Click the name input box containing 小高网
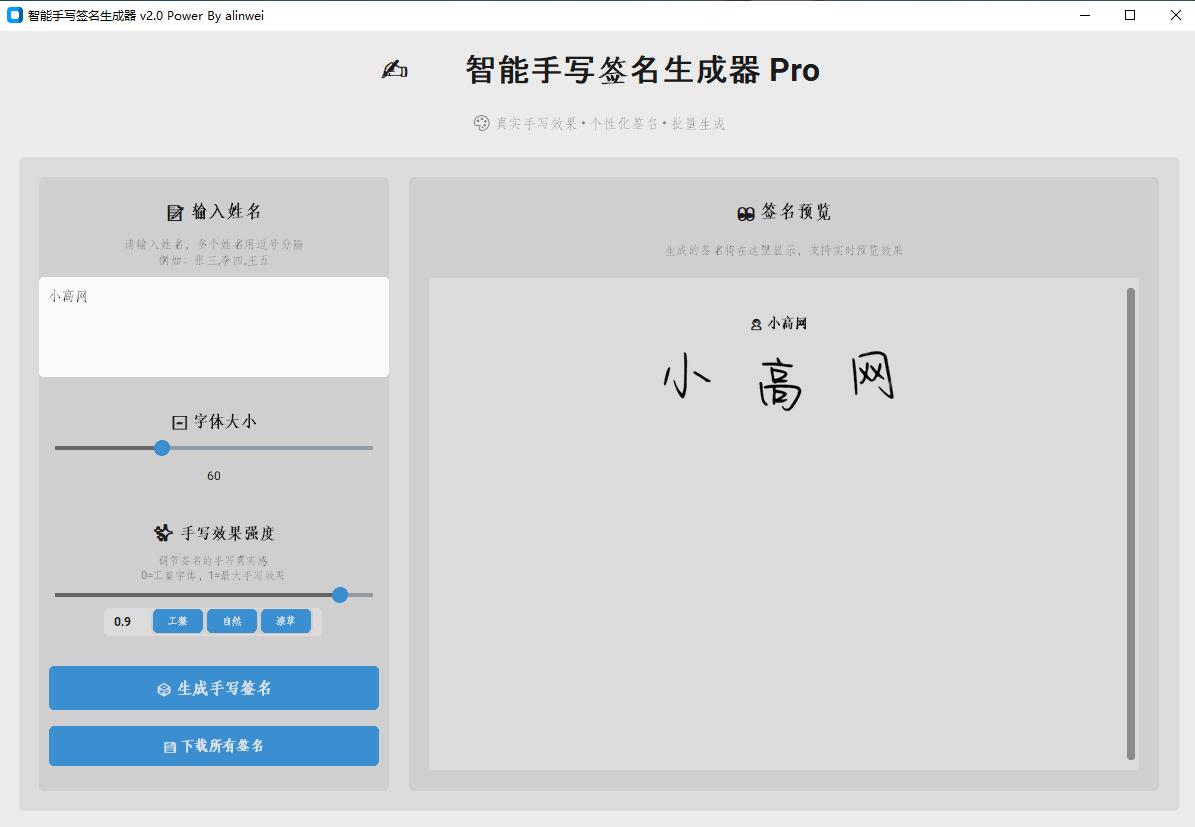 214,327
